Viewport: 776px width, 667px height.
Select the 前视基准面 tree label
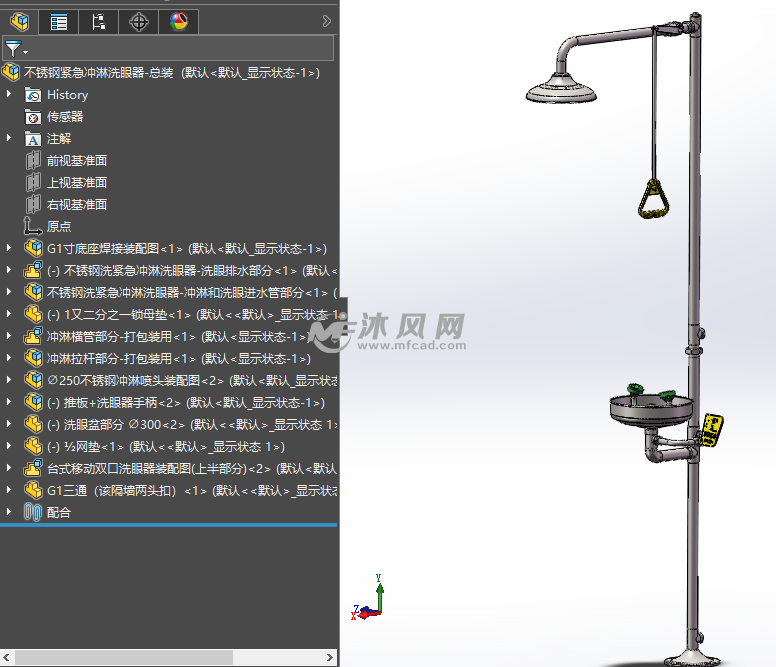click(x=77, y=160)
